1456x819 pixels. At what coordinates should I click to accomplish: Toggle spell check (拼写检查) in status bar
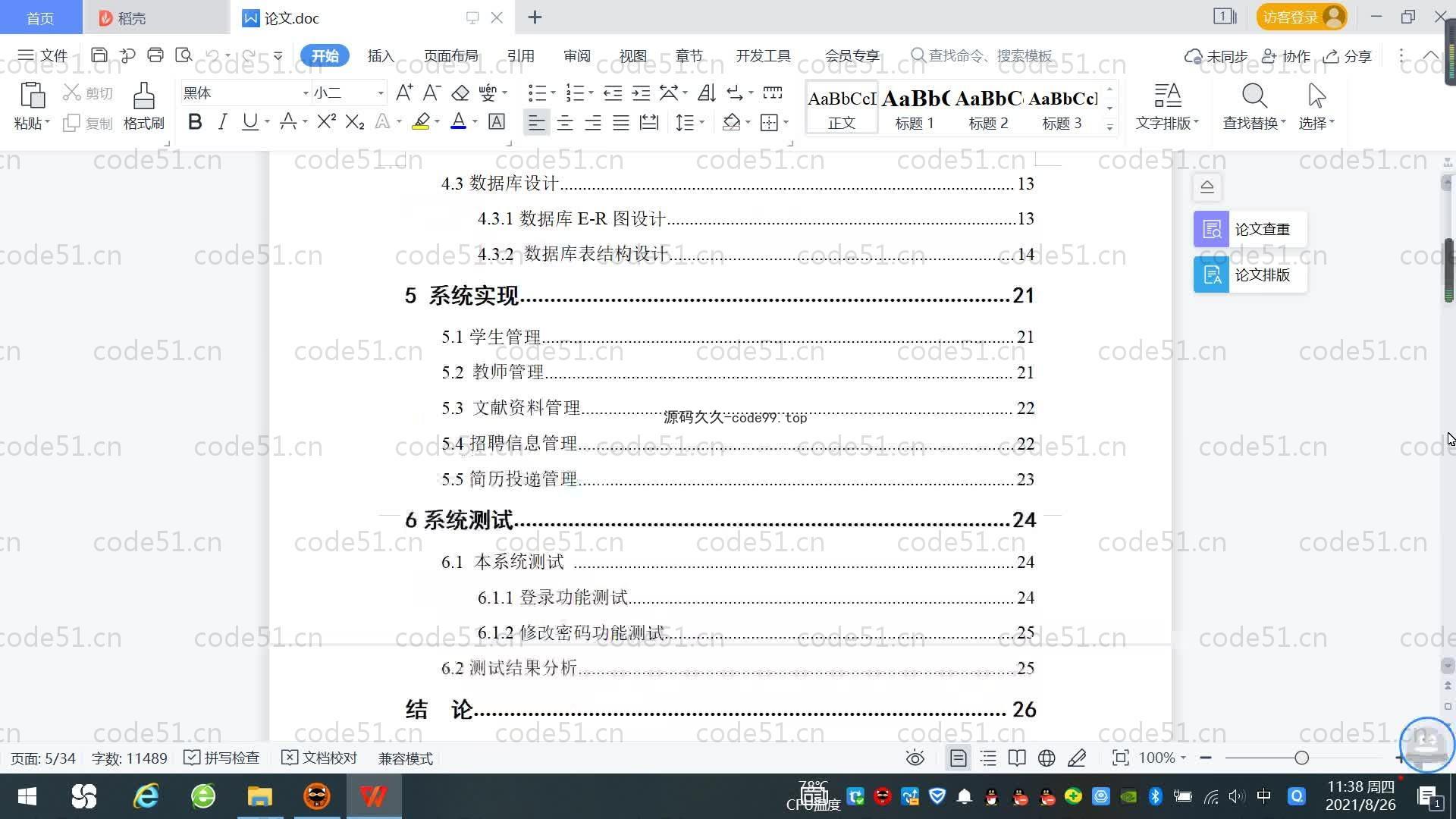tap(221, 758)
